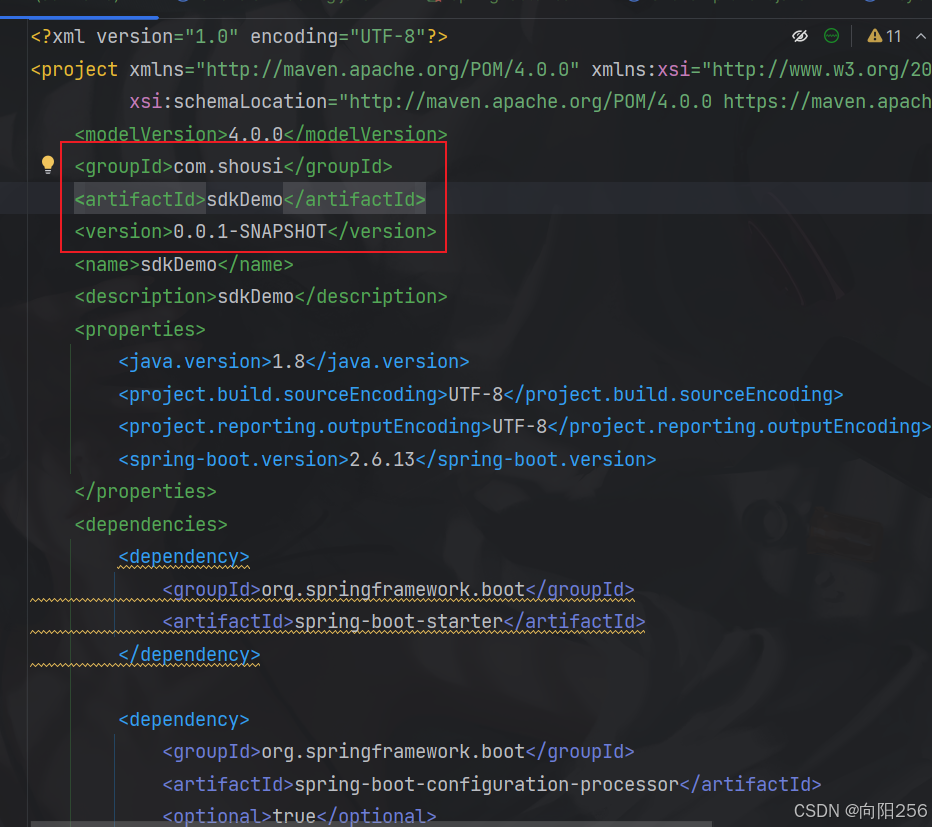Click the version 0.0.1-SNAPSHOT value
The height and width of the screenshot is (827, 932).
pyautogui.click(x=250, y=231)
